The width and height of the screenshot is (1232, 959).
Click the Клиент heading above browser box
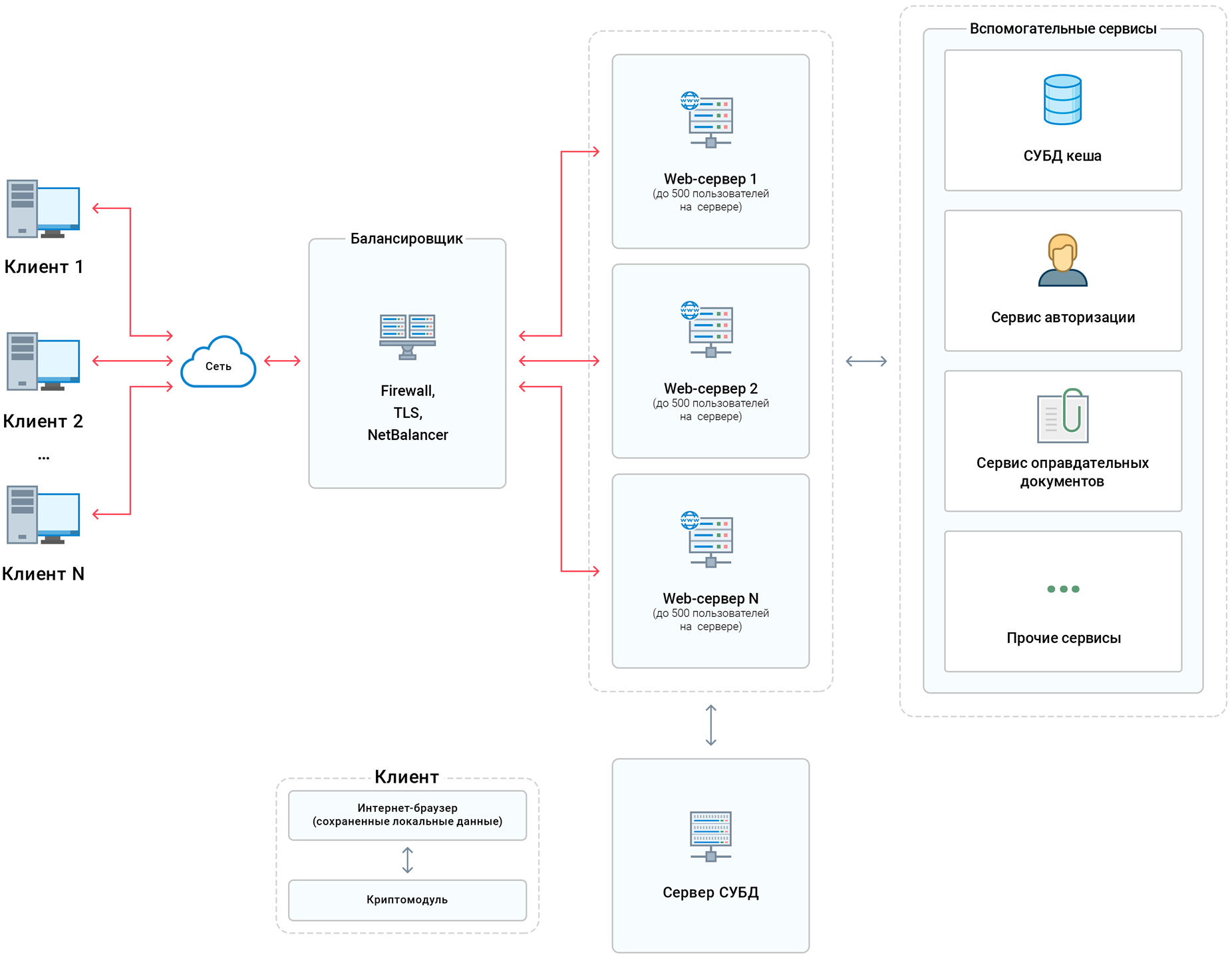pos(406,777)
